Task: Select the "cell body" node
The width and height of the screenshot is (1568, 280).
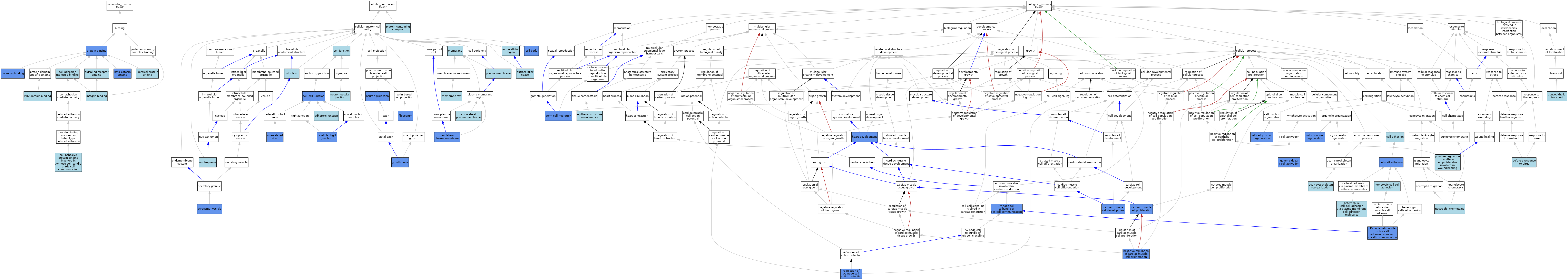Action: tap(531, 51)
